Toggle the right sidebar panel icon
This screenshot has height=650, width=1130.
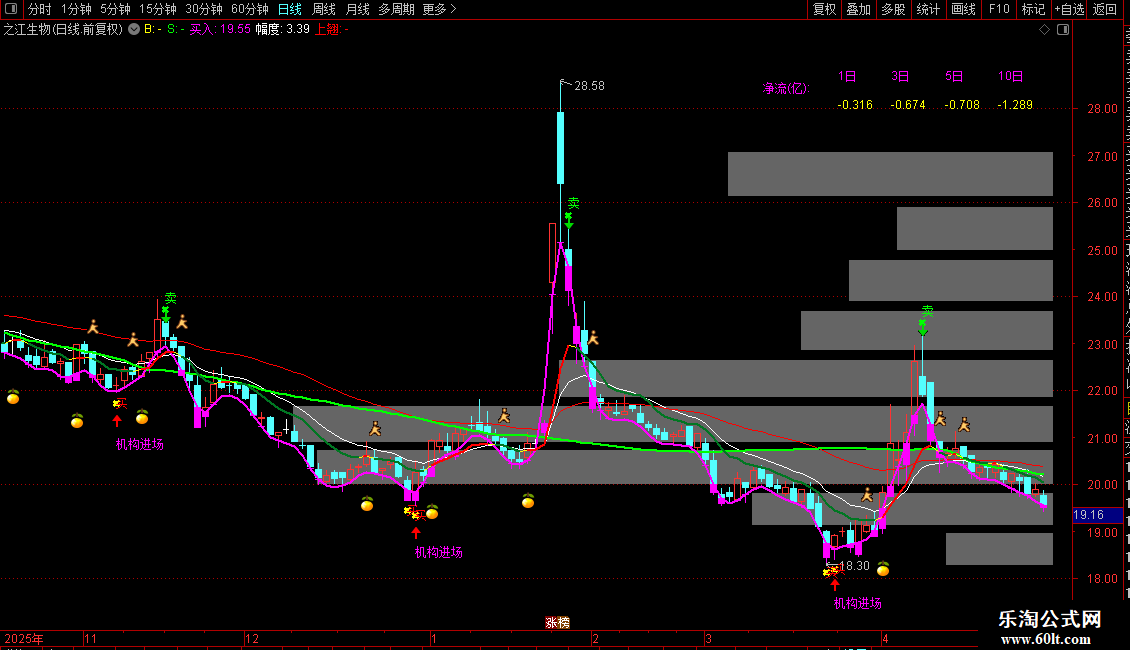coord(1063,30)
